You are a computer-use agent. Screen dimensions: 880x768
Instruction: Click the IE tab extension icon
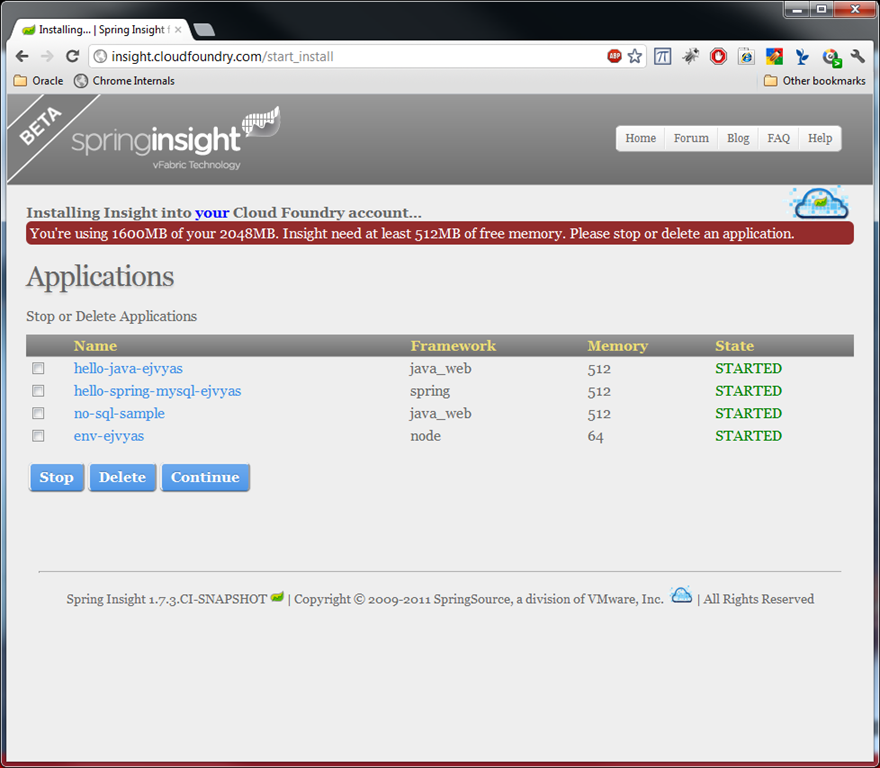coord(746,56)
